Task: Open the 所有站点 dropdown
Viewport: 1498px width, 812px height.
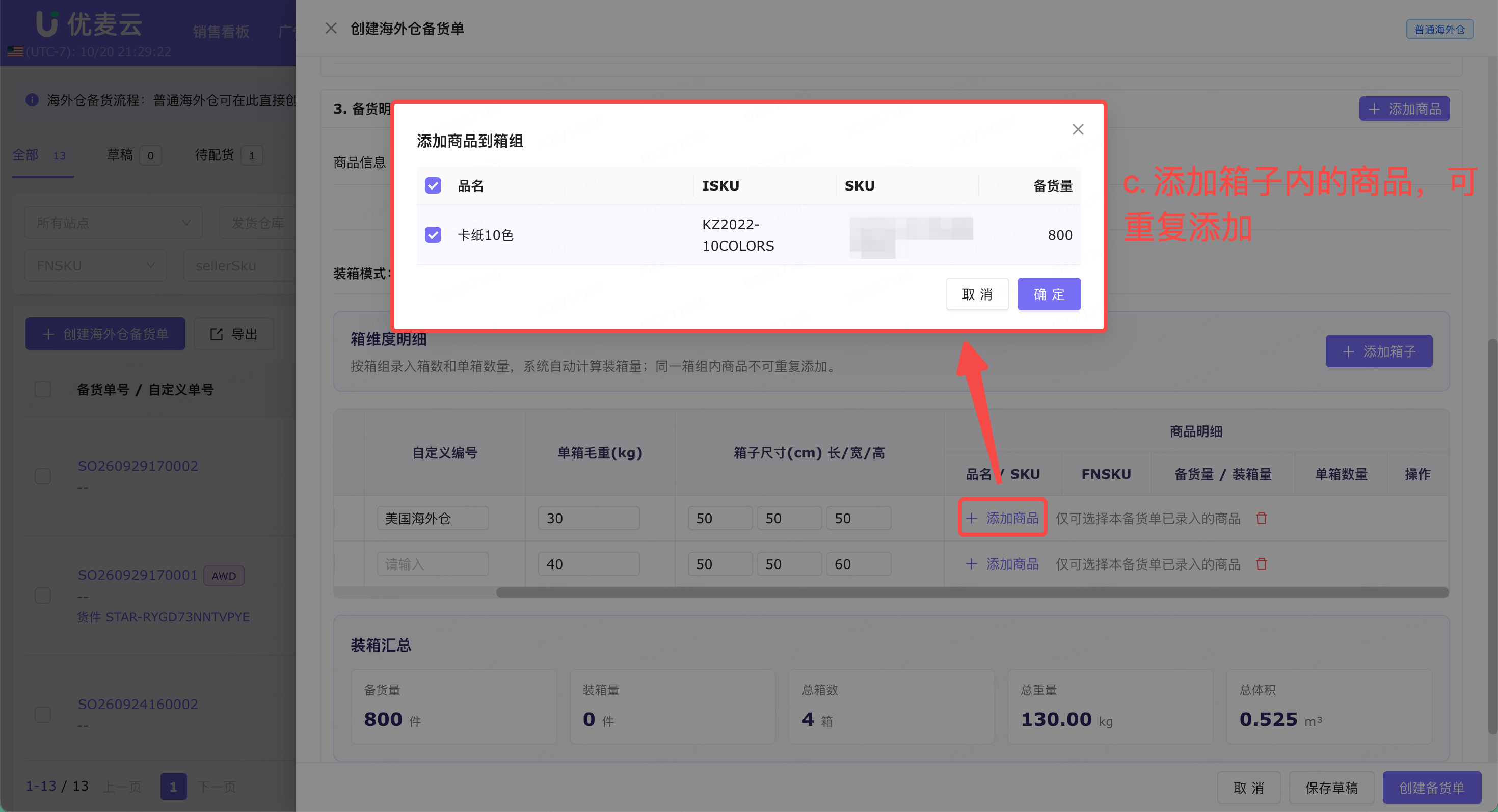Action: [114, 223]
